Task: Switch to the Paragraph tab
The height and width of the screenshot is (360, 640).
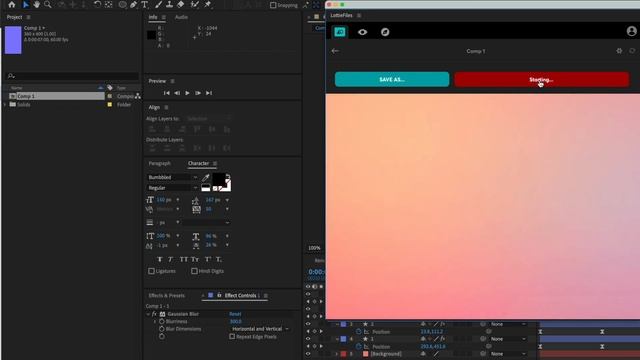Action: (x=160, y=163)
